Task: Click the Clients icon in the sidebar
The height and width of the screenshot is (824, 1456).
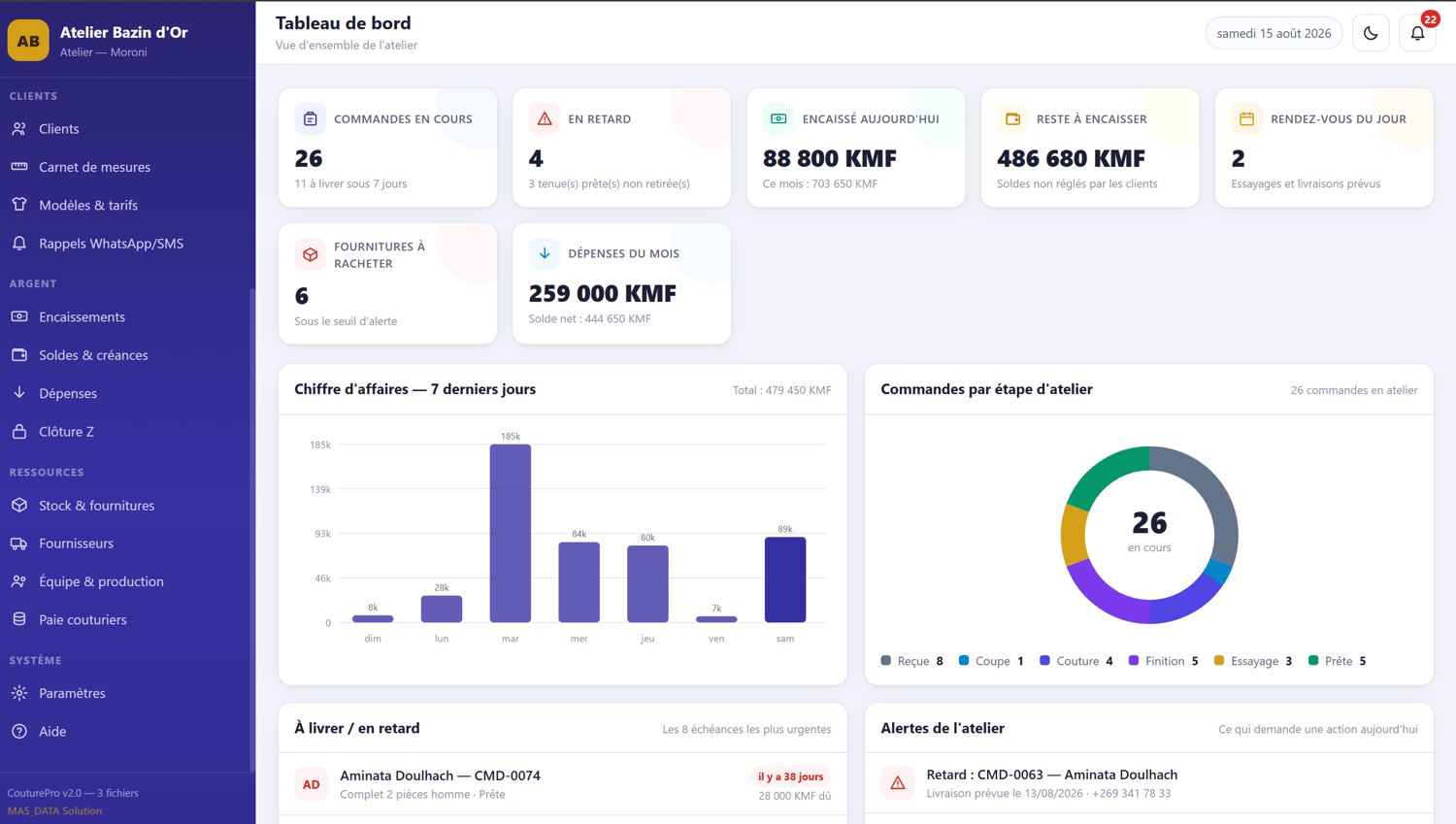Action: click(19, 128)
